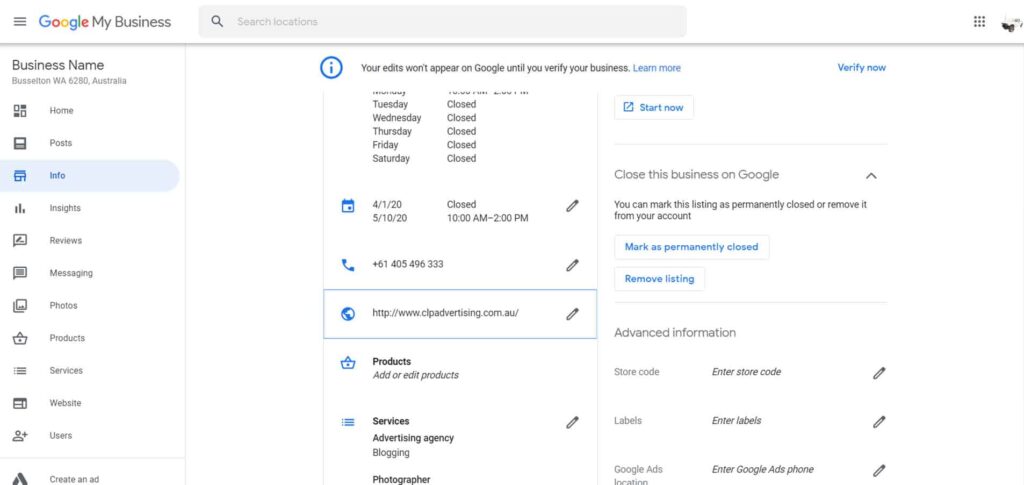The width and height of the screenshot is (1024, 485).
Task: Edit Store code with pencil icon
Action: [879, 373]
